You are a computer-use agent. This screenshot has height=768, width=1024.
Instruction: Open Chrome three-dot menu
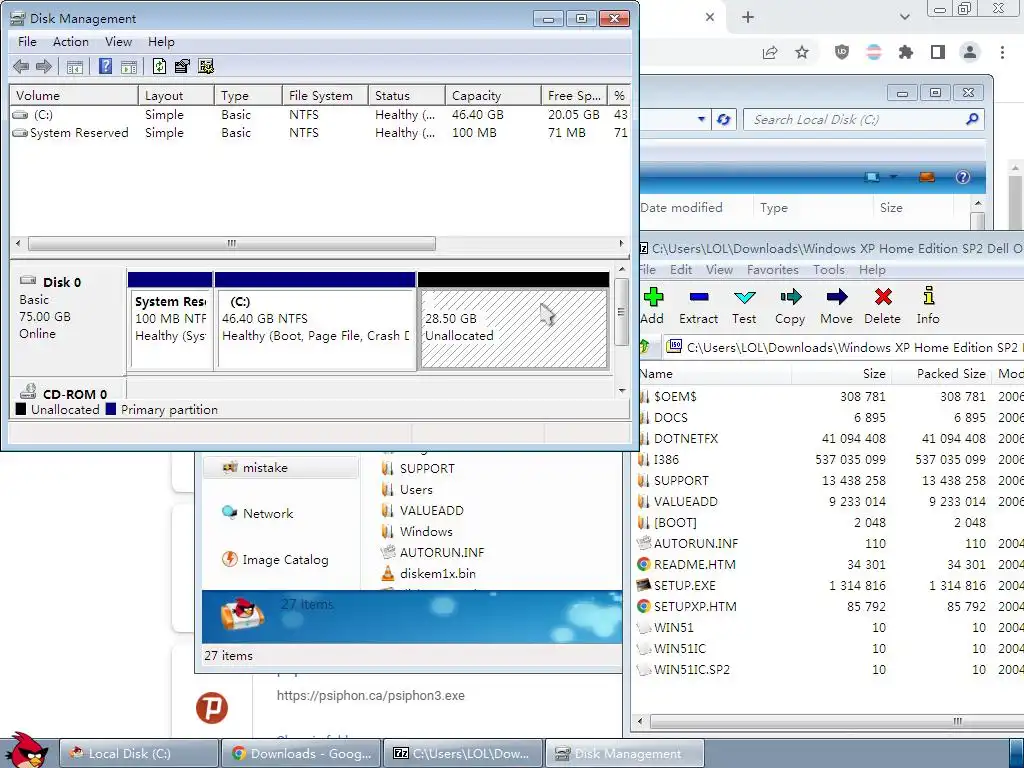tap(1002, 52)
